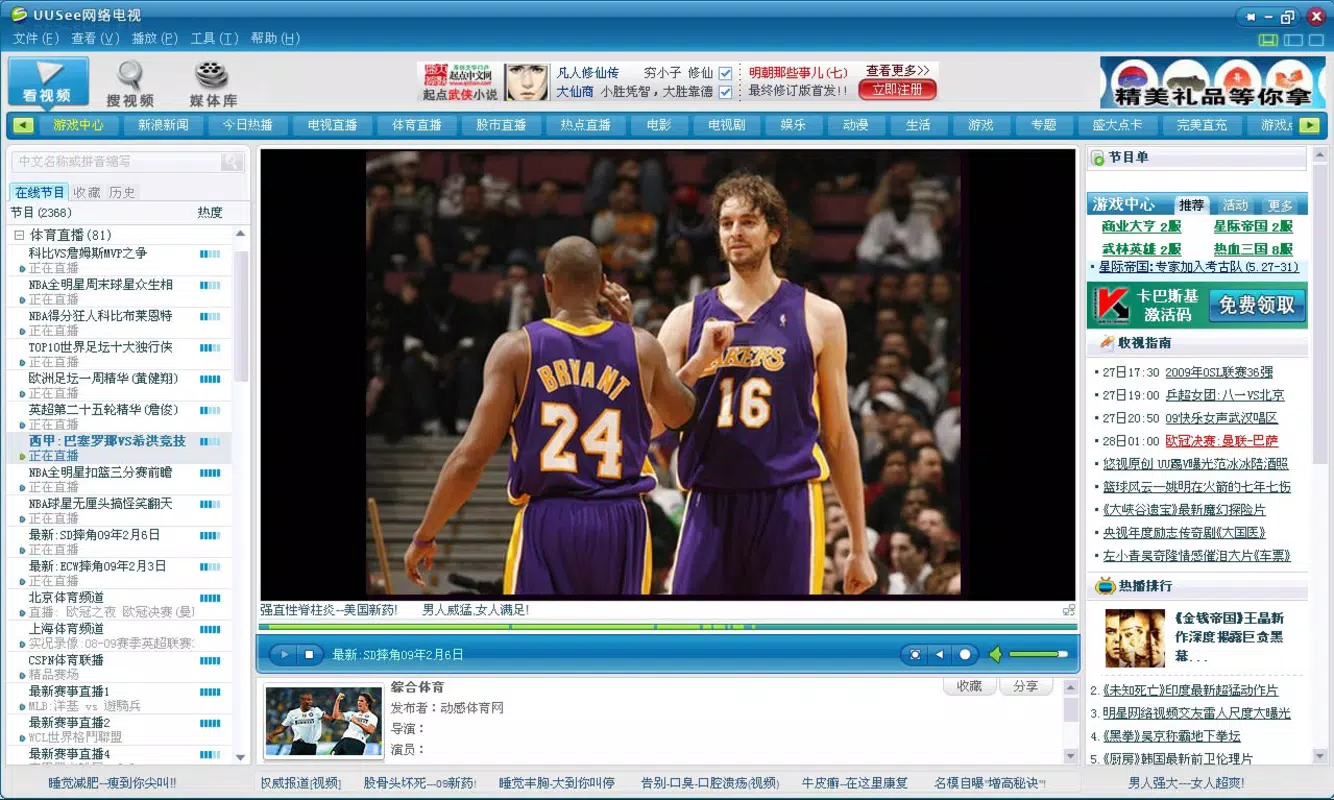Switch to the 历史 tab in the left panel
Viewport: 1334px width, 800px height.
coord(122,192)
